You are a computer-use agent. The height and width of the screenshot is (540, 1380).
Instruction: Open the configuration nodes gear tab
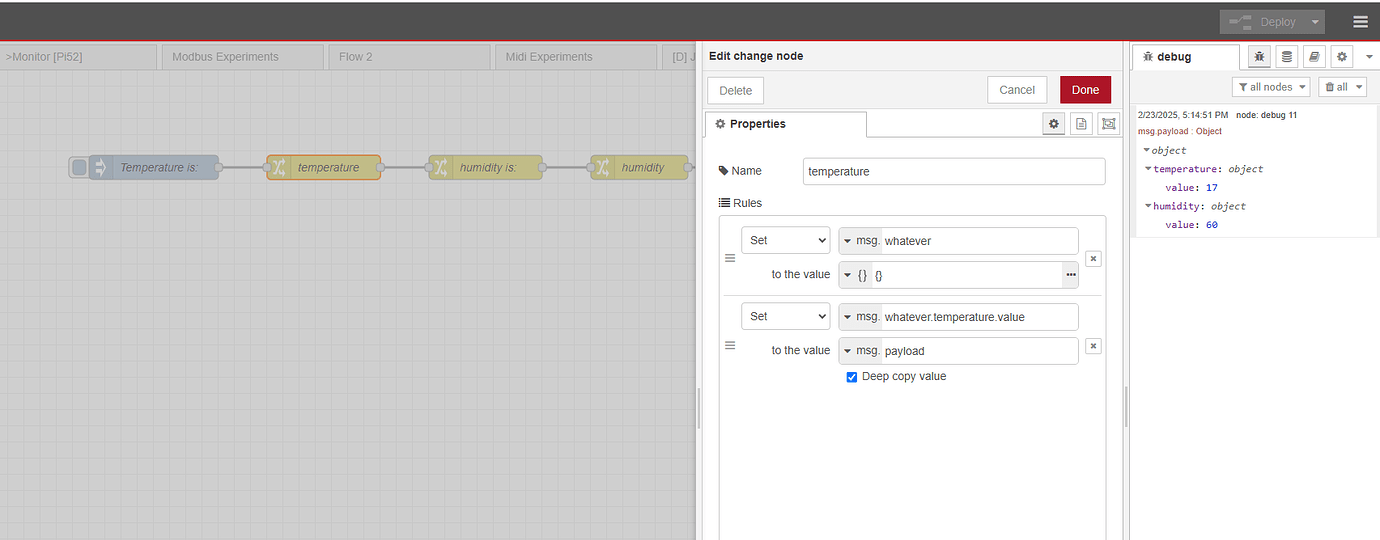pos(1342,57)
